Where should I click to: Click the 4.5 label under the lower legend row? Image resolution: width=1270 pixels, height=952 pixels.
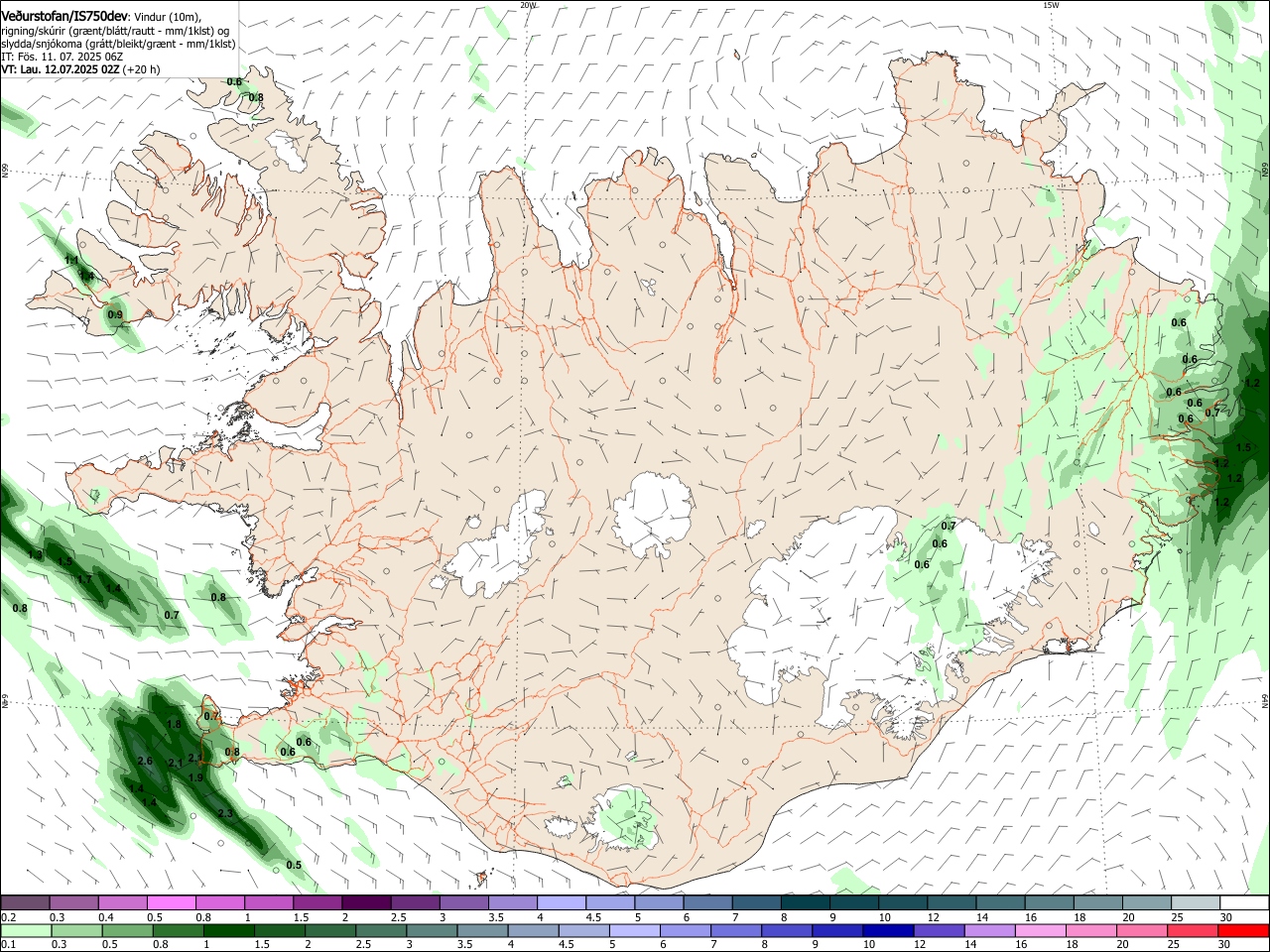[x=561, y=945]
